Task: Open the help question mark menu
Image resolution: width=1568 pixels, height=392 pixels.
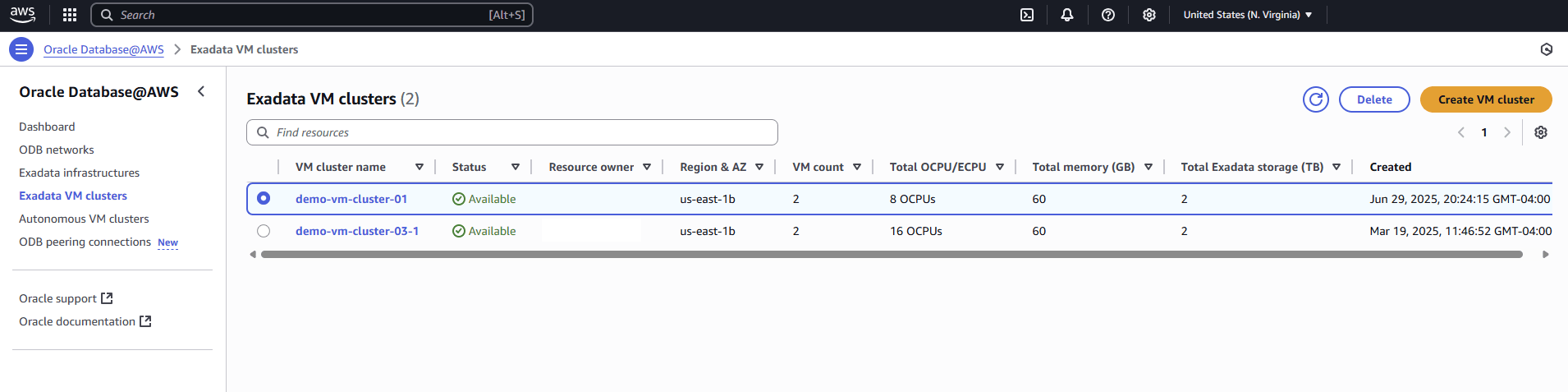Action: click(1108, 15)
